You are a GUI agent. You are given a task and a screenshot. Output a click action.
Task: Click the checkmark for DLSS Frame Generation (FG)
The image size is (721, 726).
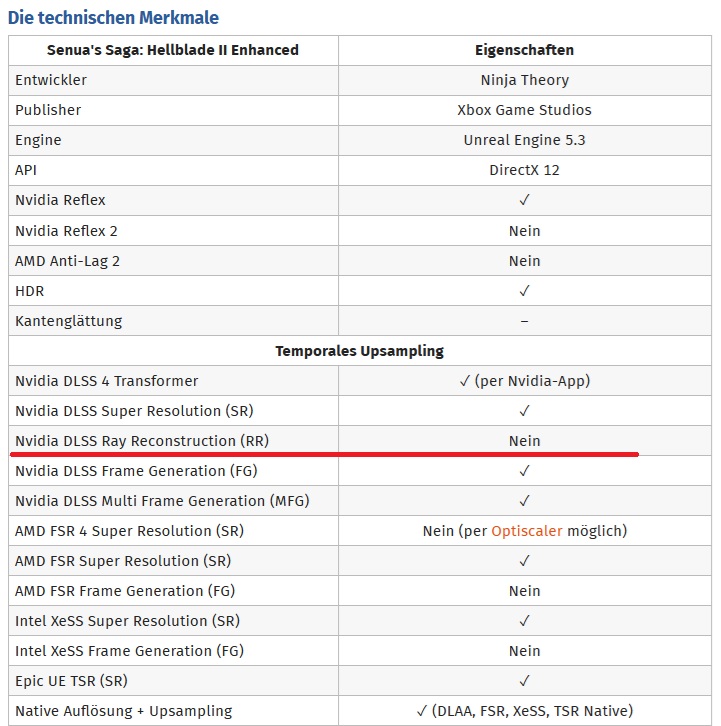[524, 471]
